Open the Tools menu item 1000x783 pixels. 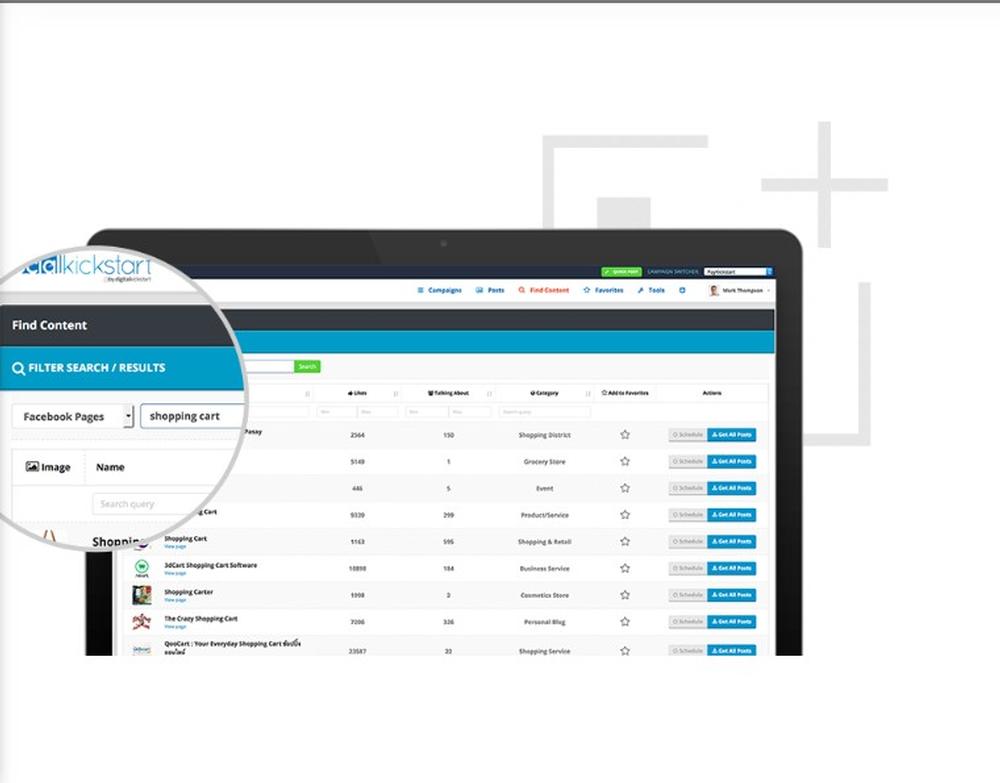click(x=651, y=290)
